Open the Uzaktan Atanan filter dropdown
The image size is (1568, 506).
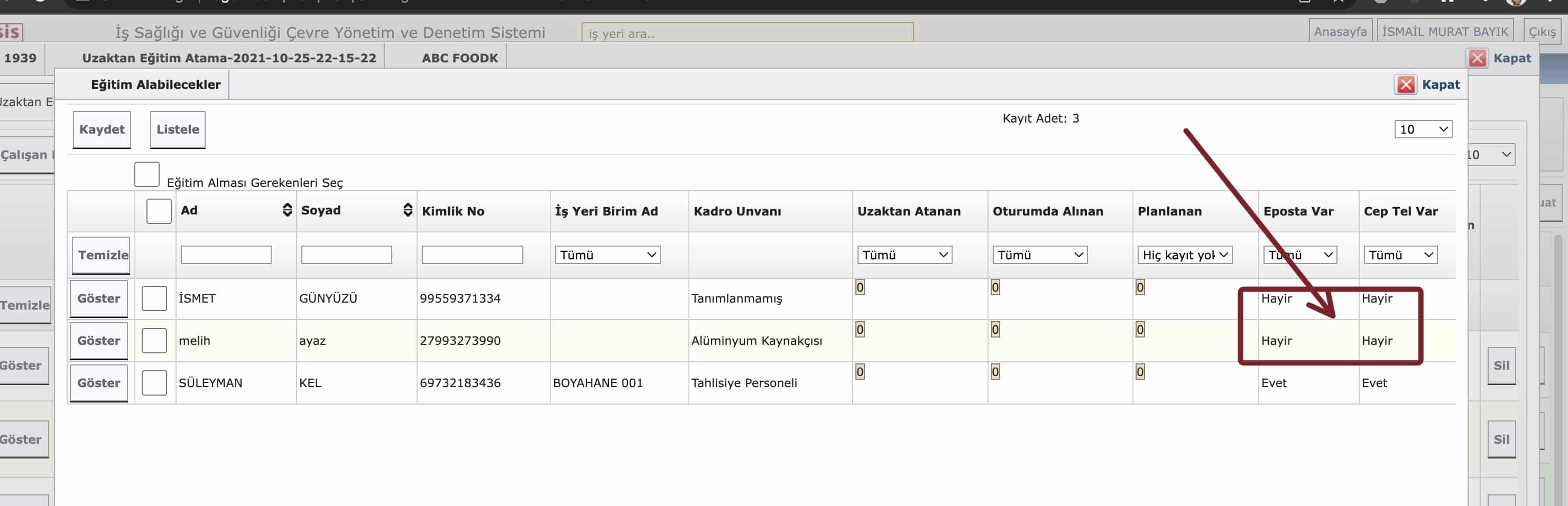tap(904, 255)
